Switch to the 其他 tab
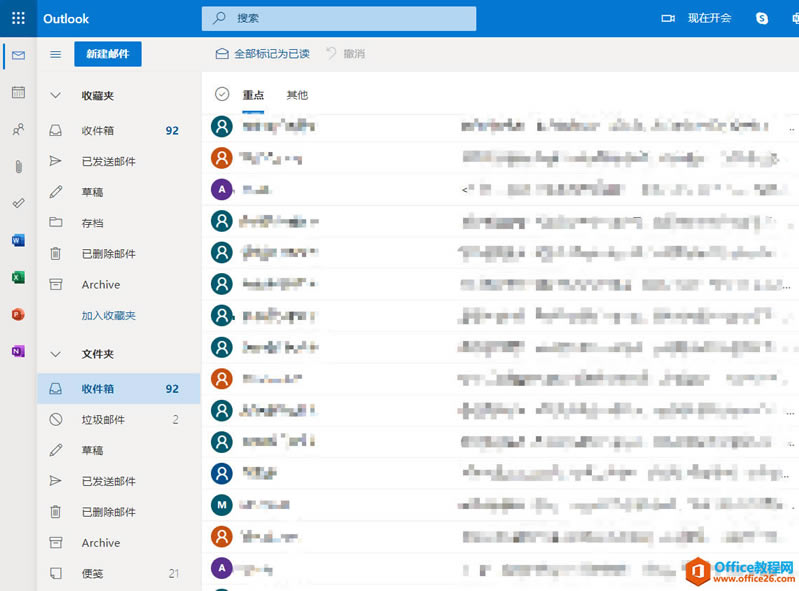 coord(297,95)
